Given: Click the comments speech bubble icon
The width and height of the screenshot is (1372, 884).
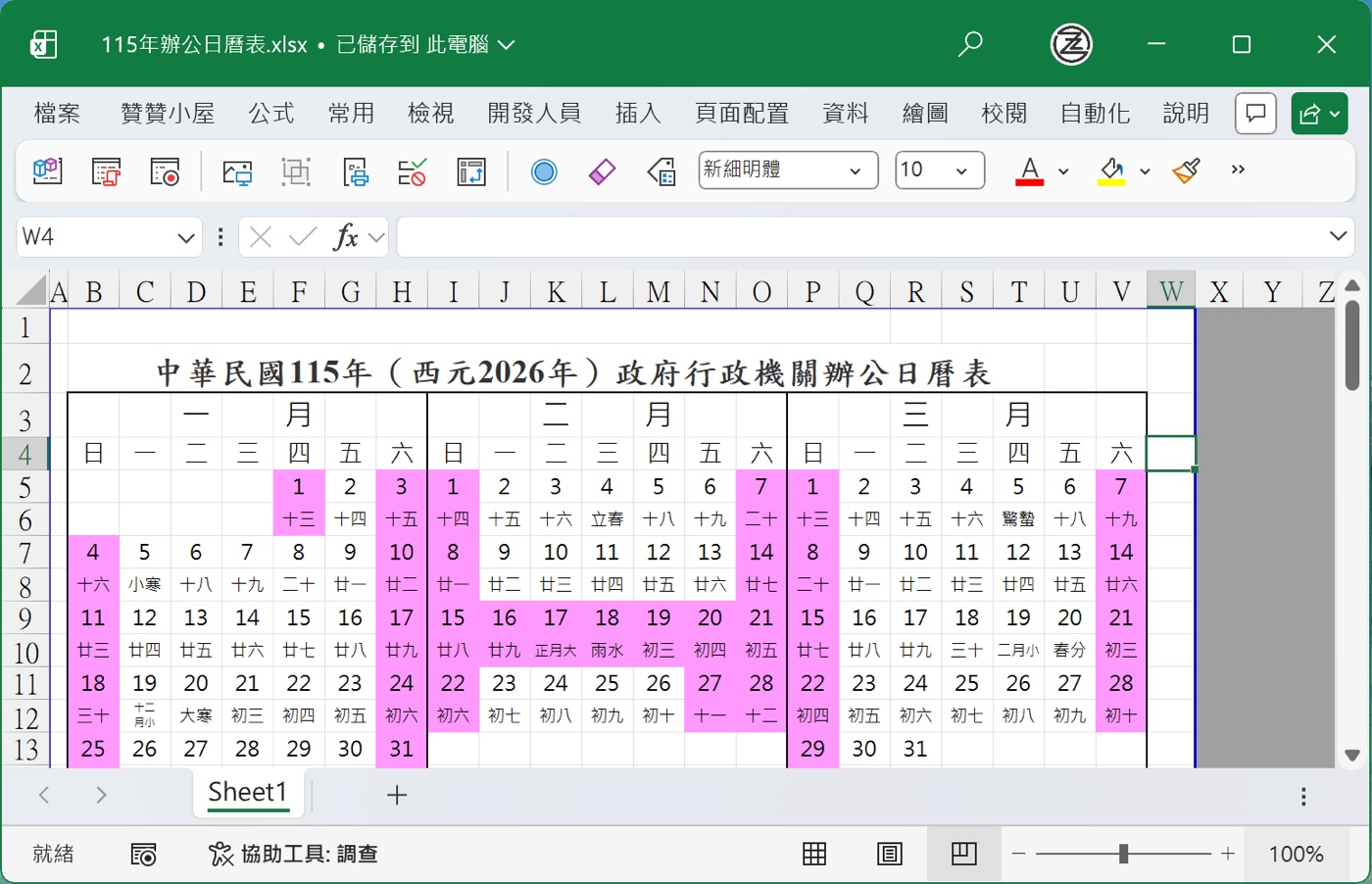Looking at the screenshot, I should pos(1255,114).
